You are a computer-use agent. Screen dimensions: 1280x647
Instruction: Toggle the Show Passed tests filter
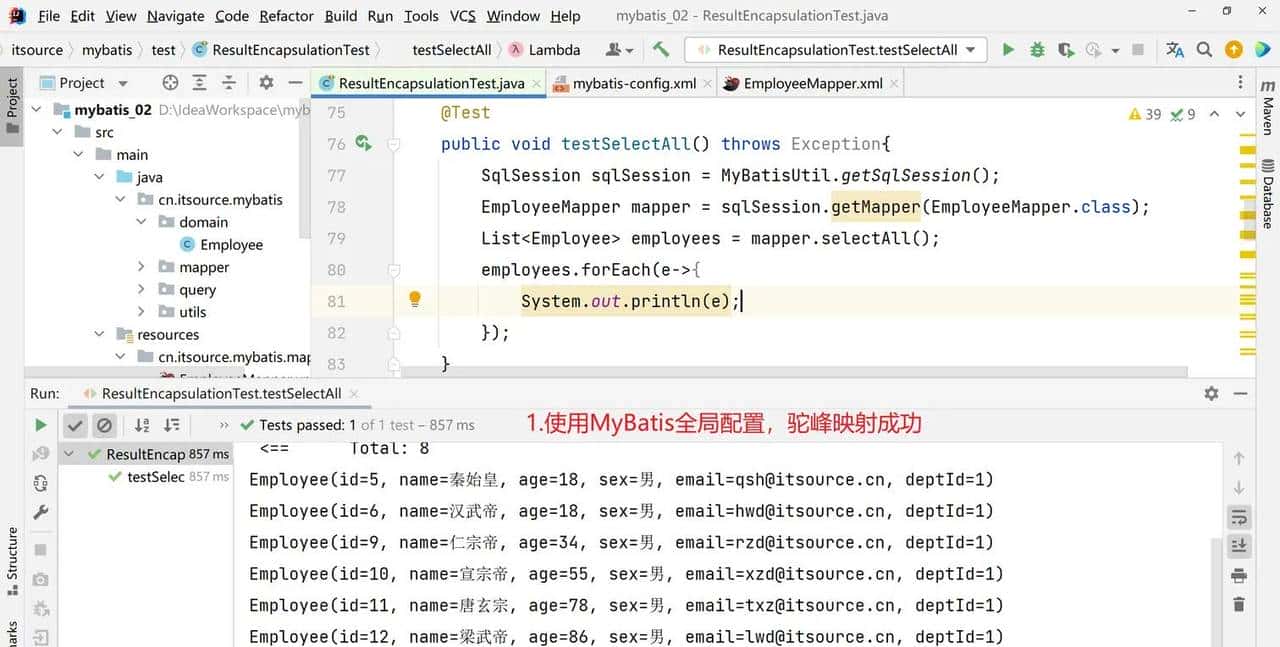(76, 424)
